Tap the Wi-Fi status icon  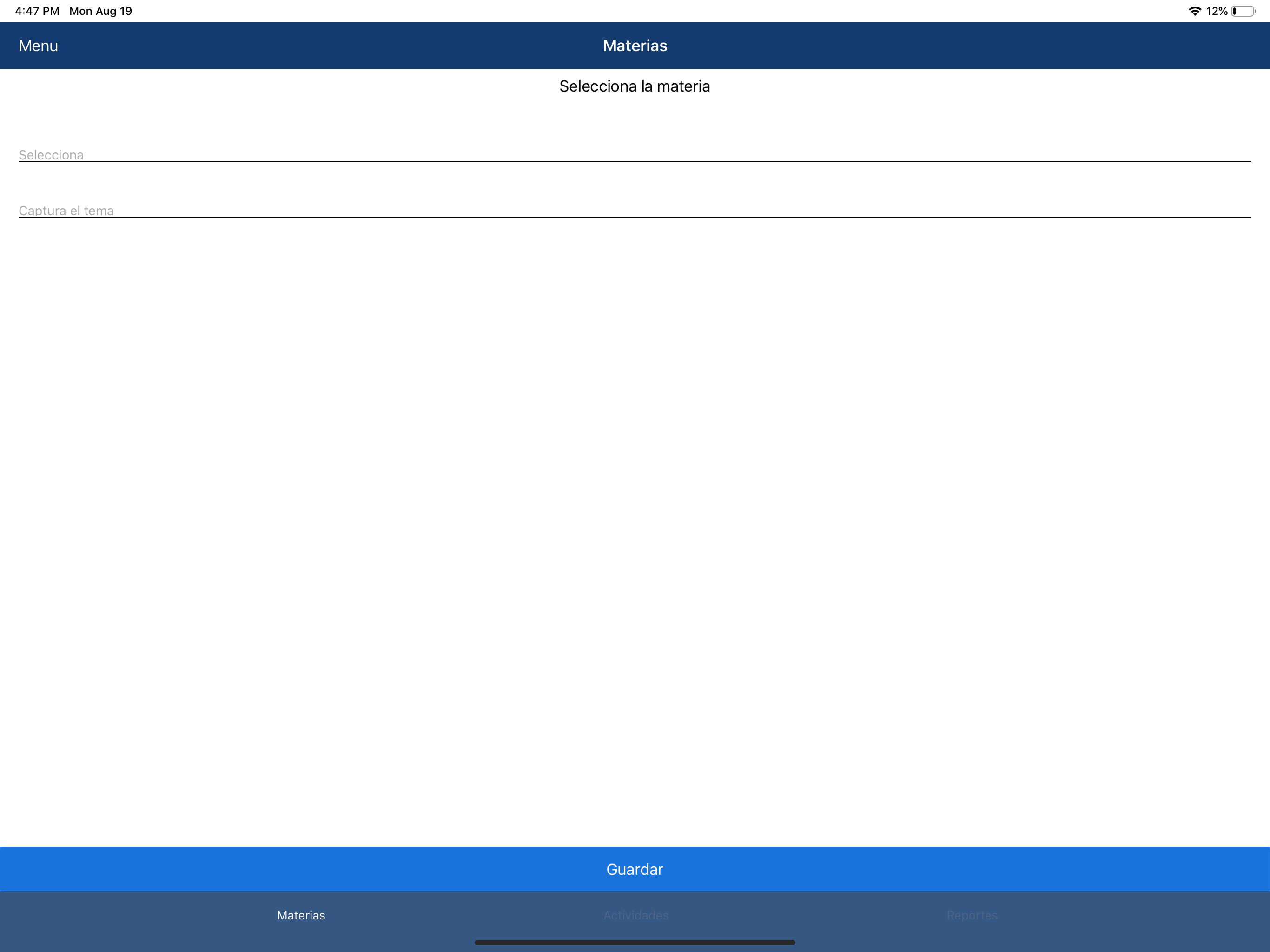(x=1194, y=11)
